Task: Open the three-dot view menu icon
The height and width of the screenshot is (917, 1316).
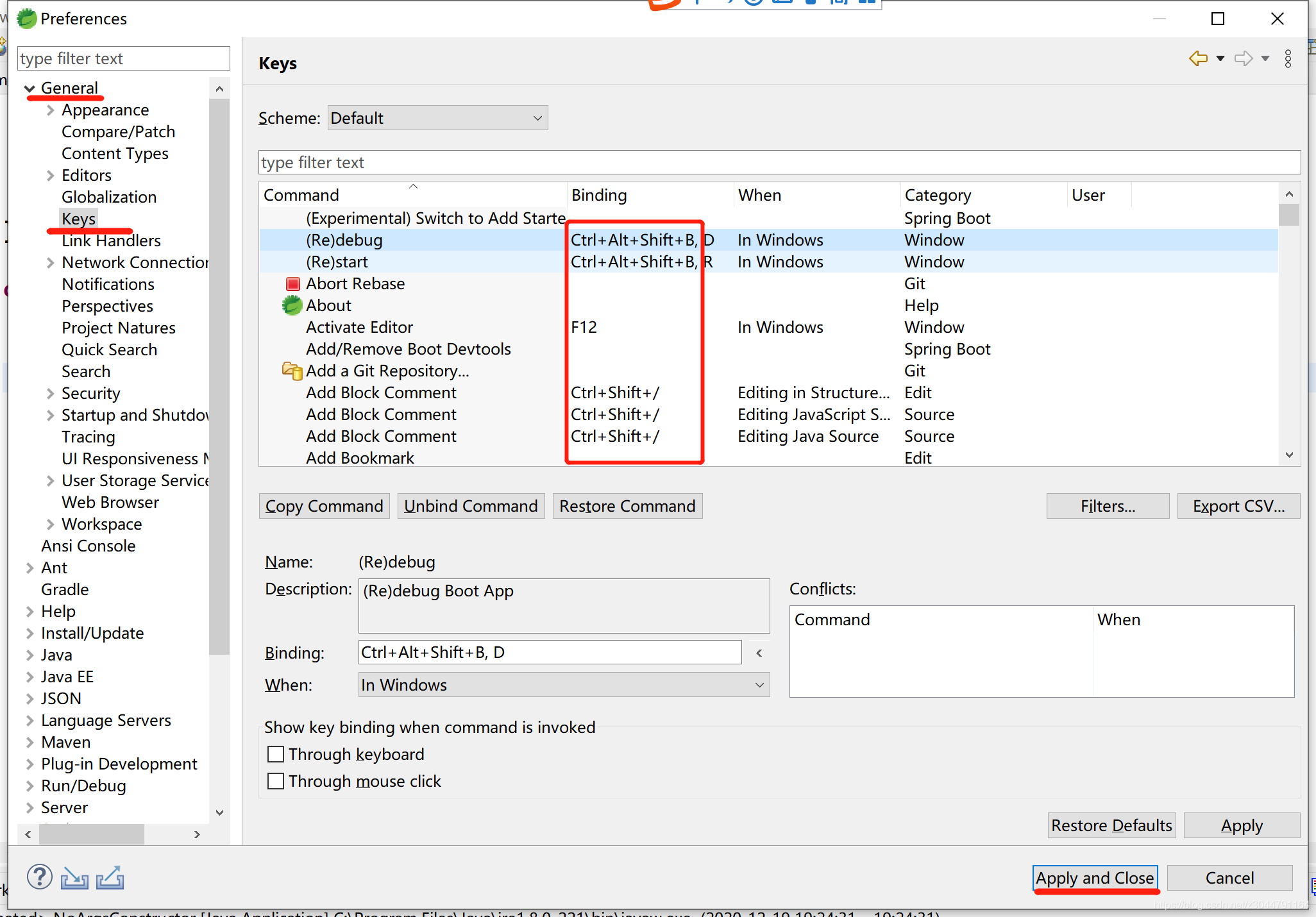Action: (x=1288, y=58)
